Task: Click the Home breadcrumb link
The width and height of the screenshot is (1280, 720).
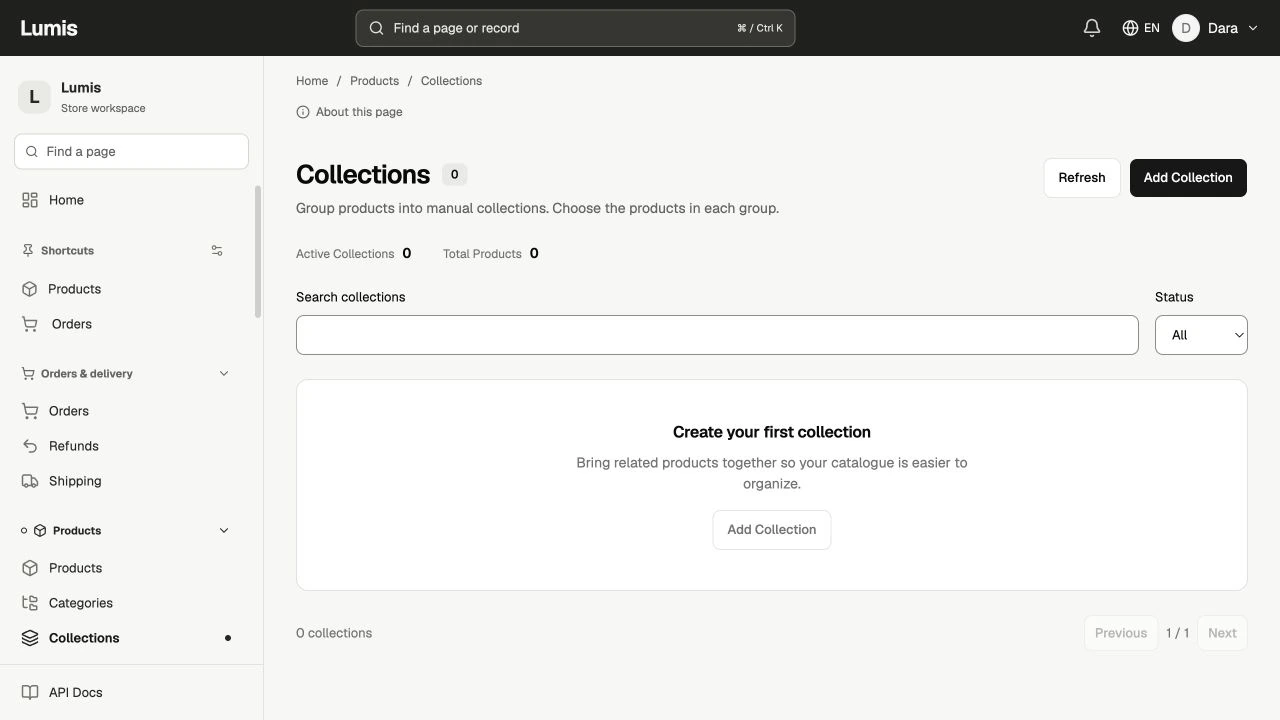Action: (x=312, y=81)
